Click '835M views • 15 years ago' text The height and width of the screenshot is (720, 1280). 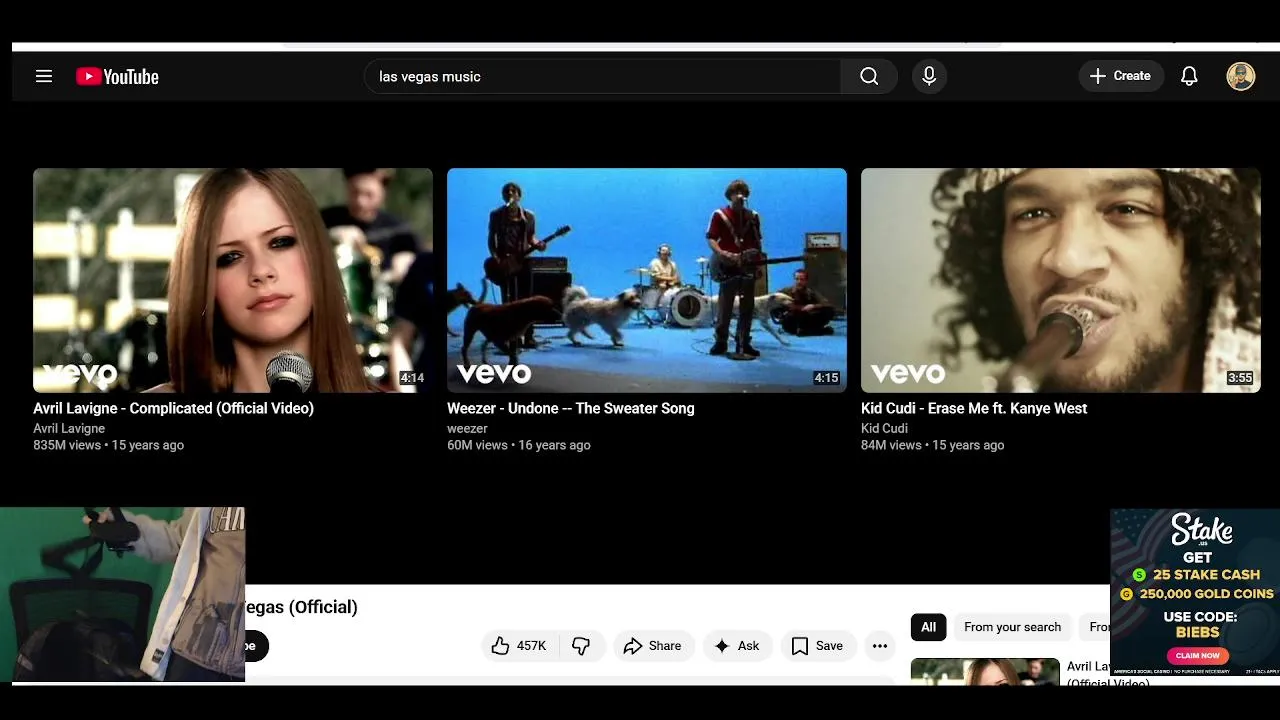(108, 445)
